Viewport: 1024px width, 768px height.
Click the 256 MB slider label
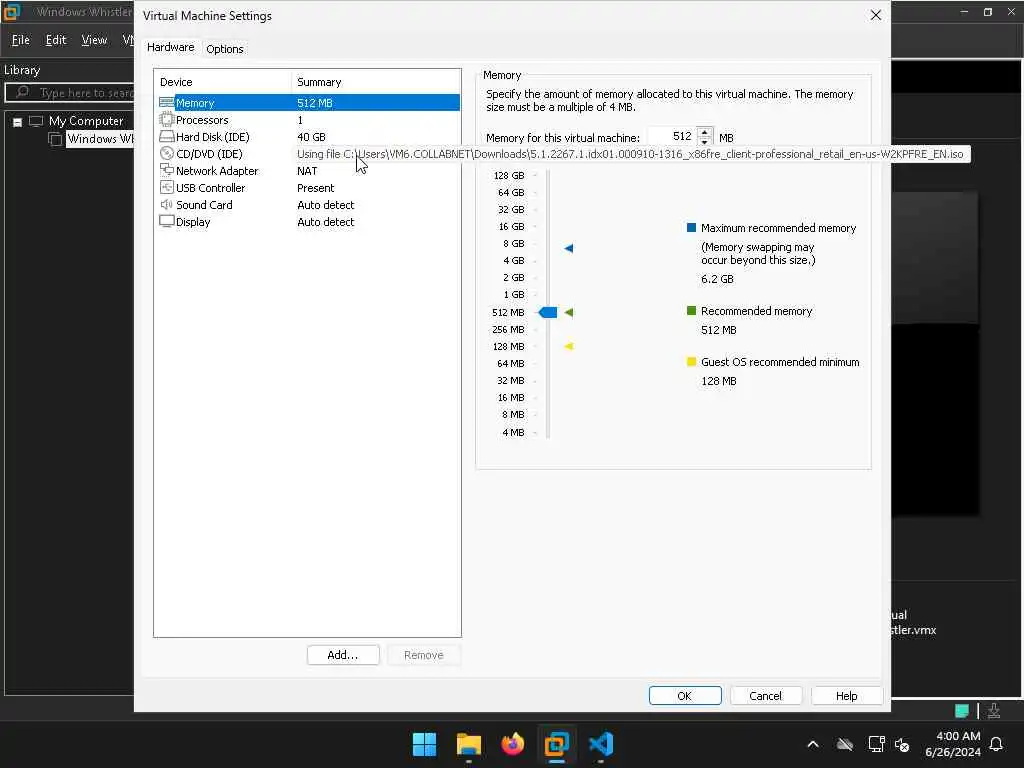coord(508,329)
